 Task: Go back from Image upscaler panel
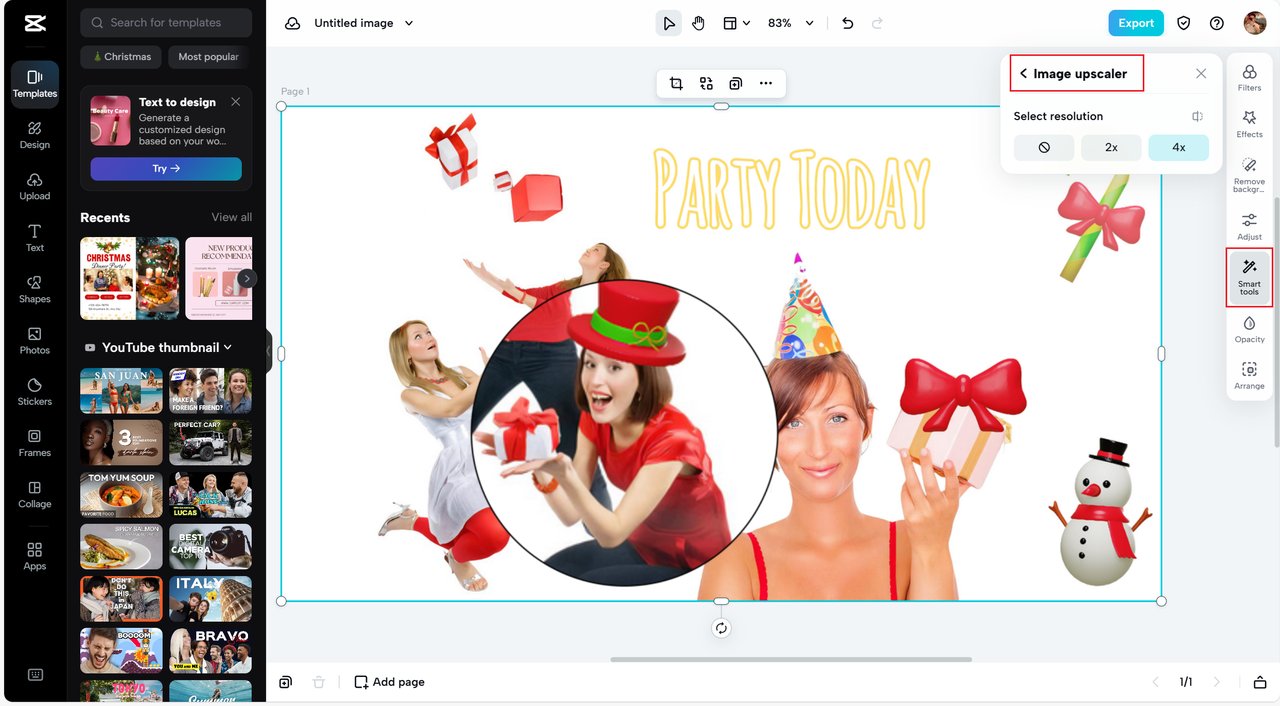(1023, 74)
